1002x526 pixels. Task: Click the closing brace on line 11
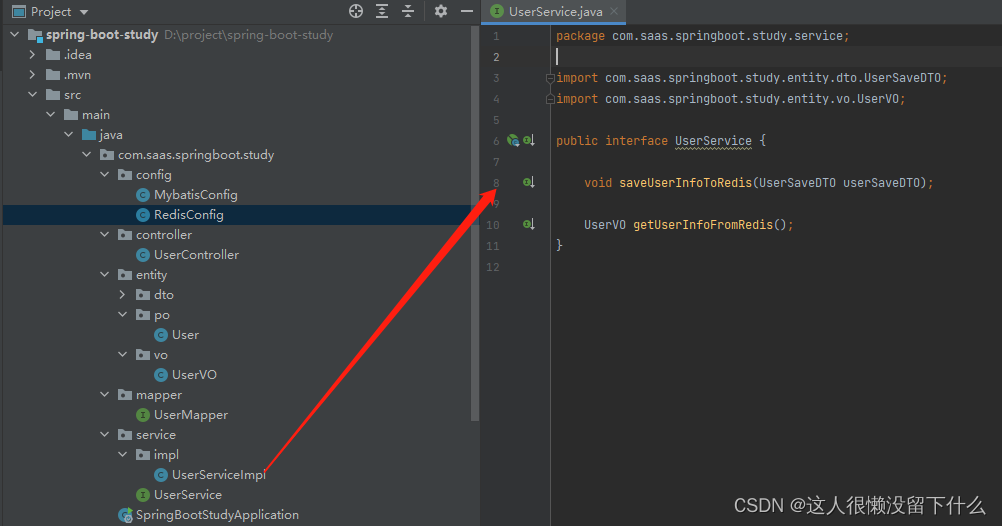[x=559, y=245]
